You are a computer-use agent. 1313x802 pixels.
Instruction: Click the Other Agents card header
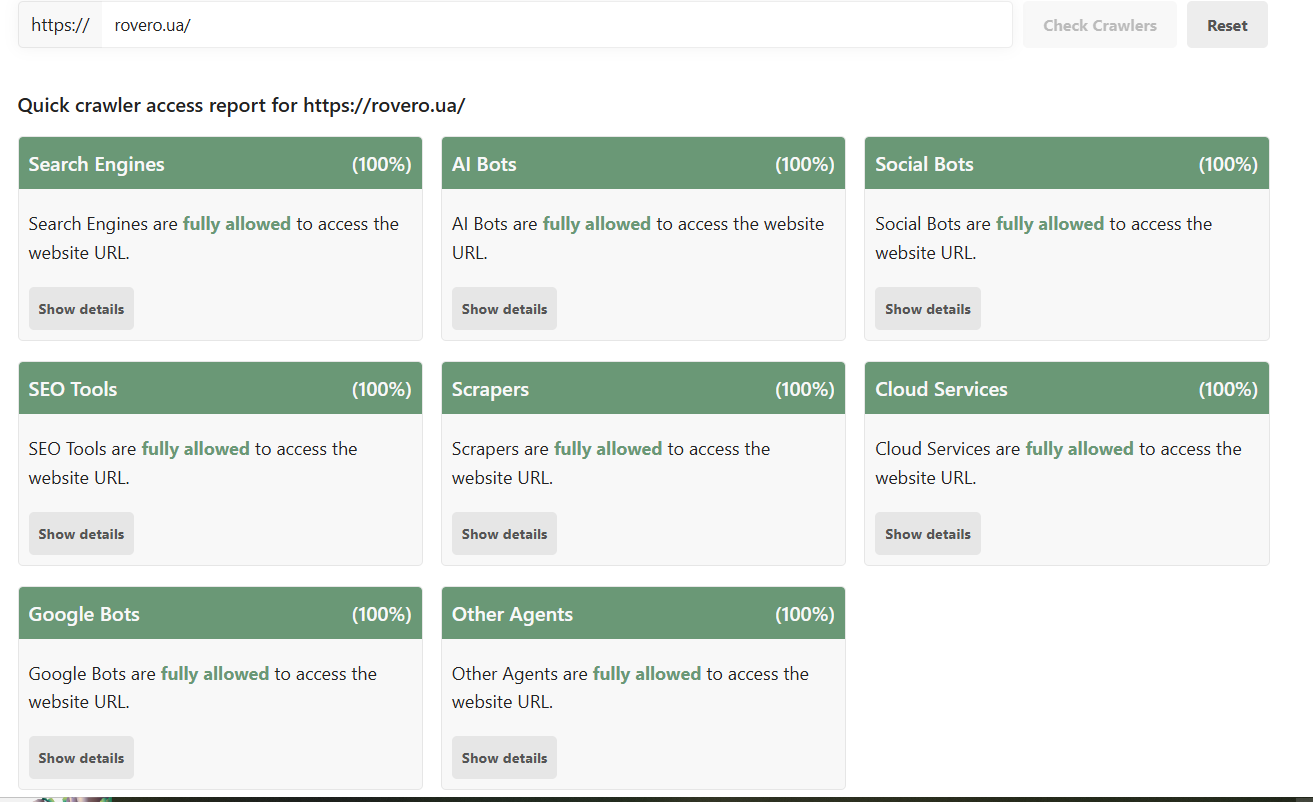click(643, 614)
